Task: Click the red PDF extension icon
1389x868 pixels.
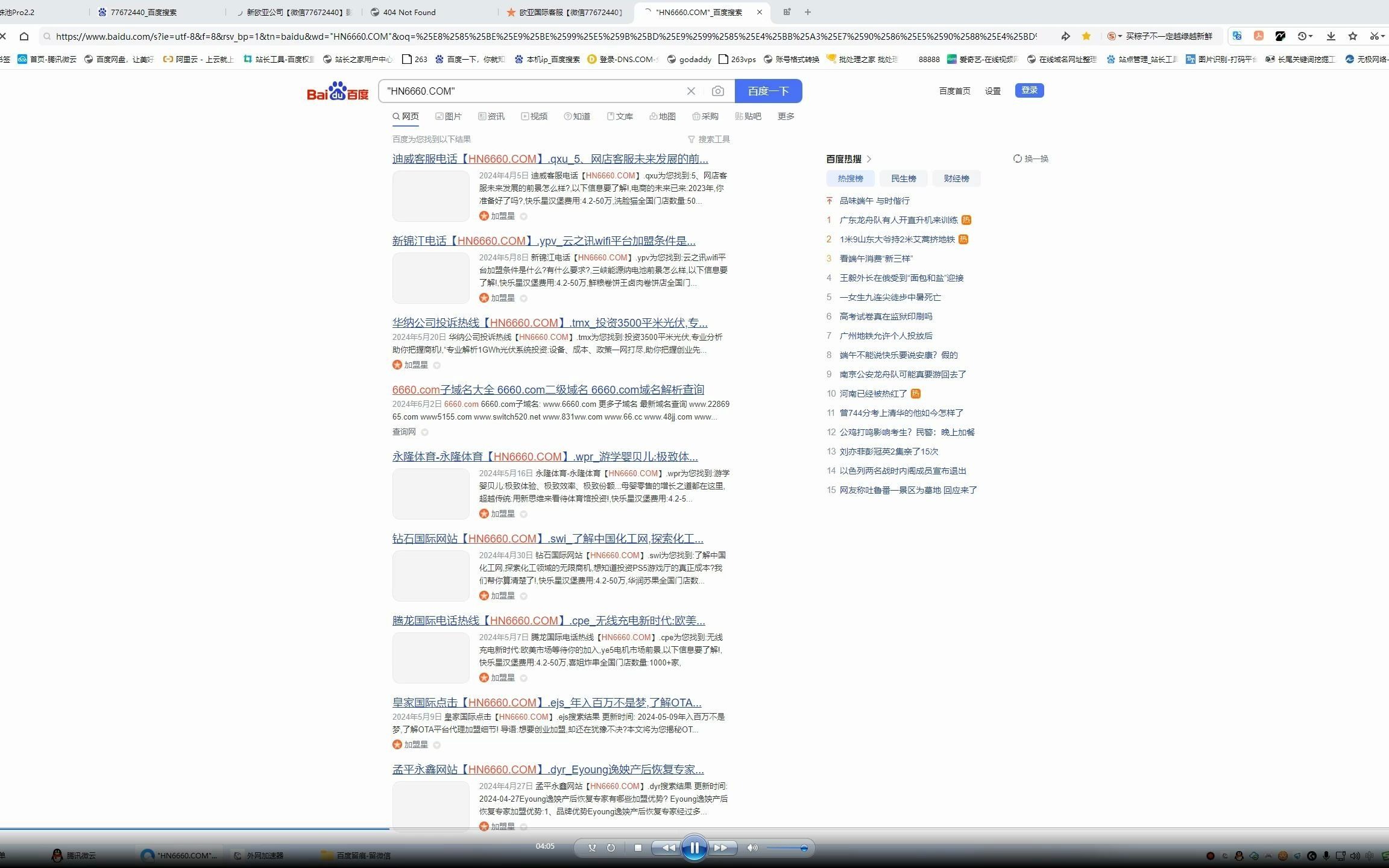Action: point(1259,36)
